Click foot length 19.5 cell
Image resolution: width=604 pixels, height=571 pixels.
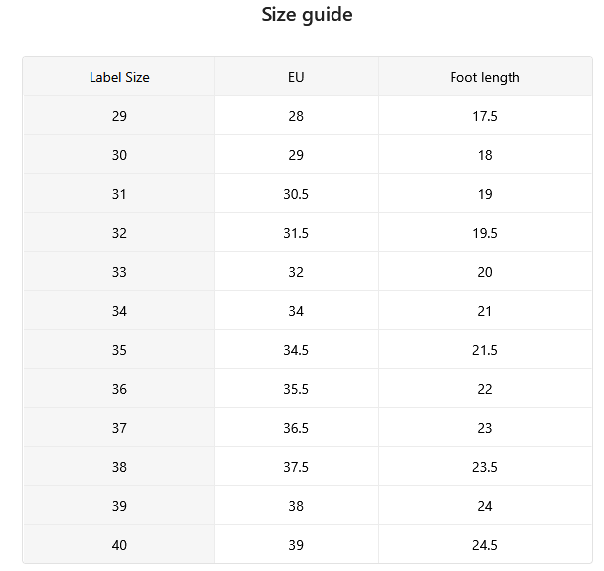tap(485, 233)
